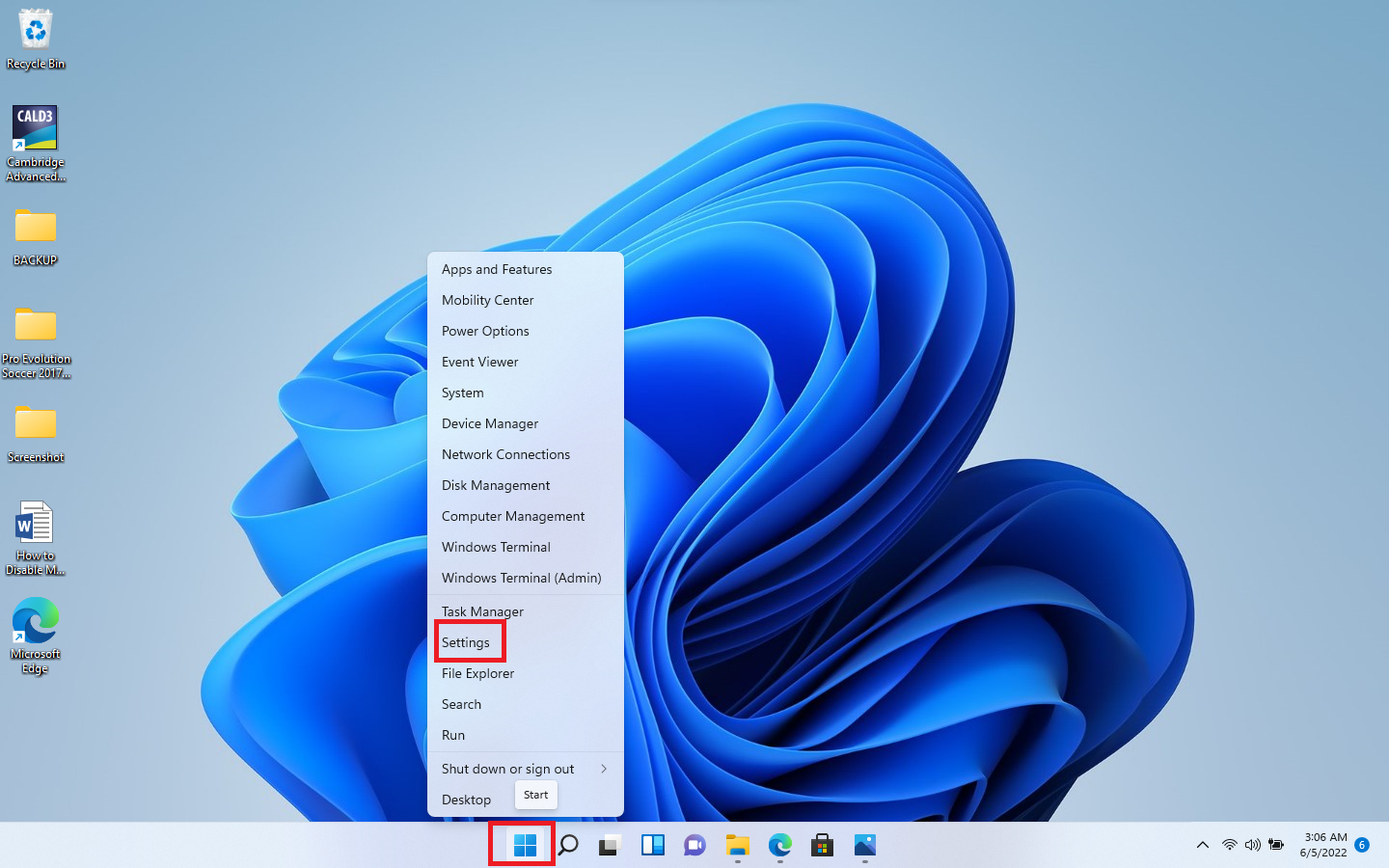
Task: Launch Microsoft Edge from the taskbar
Action: [780, 846]
